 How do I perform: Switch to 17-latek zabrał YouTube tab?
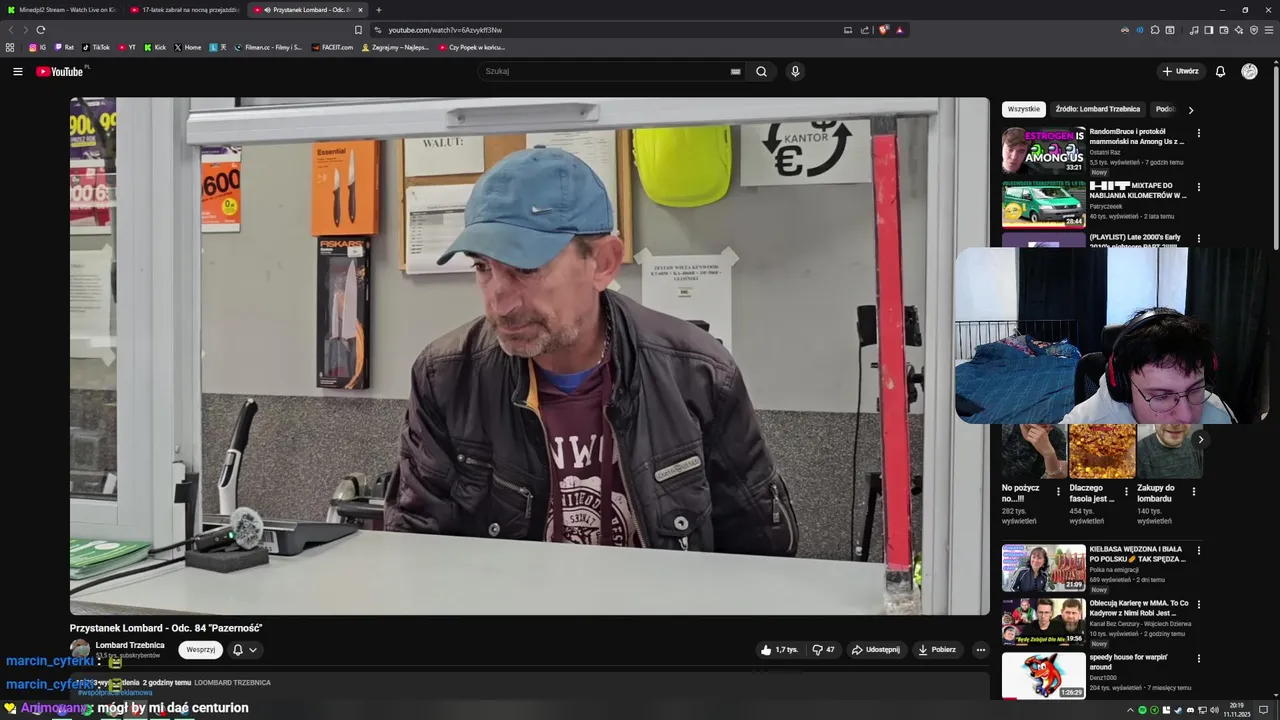point(185,10)
